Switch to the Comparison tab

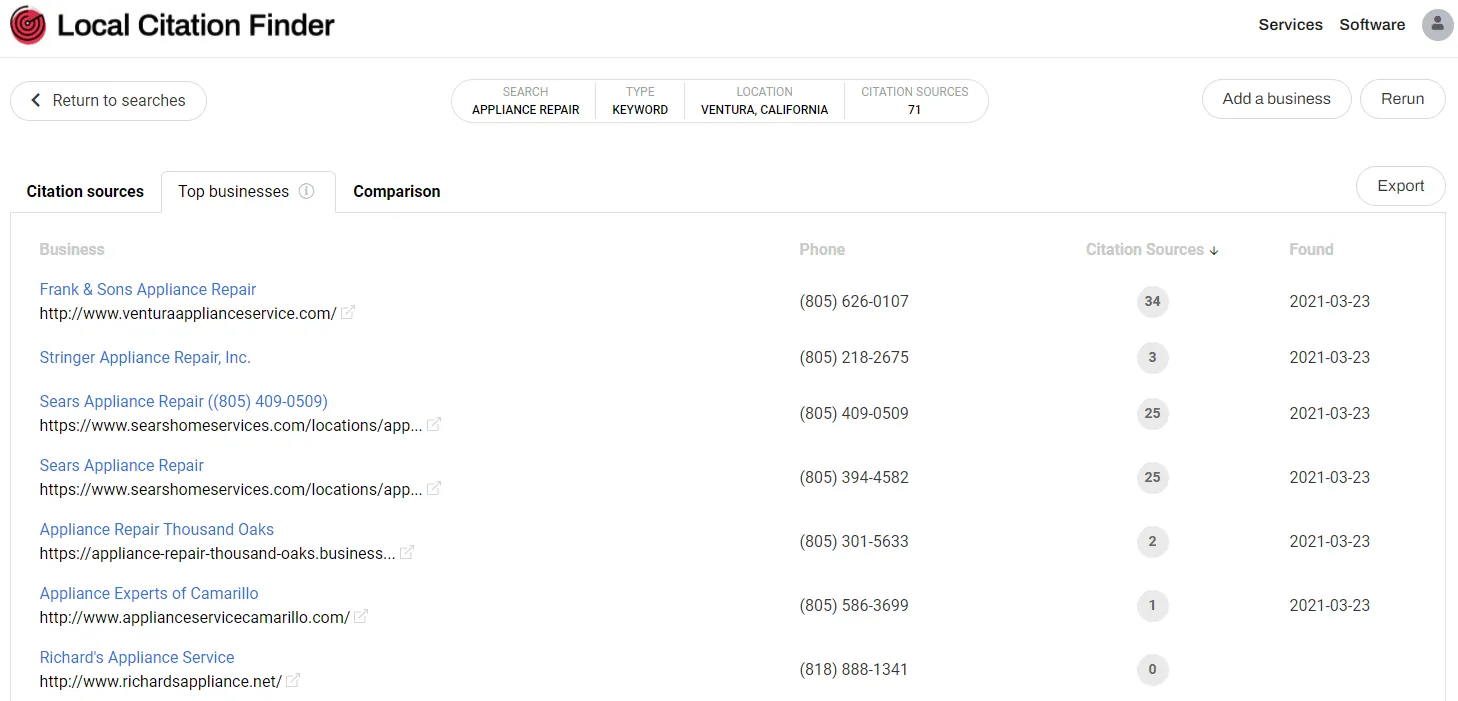(396, 191)
